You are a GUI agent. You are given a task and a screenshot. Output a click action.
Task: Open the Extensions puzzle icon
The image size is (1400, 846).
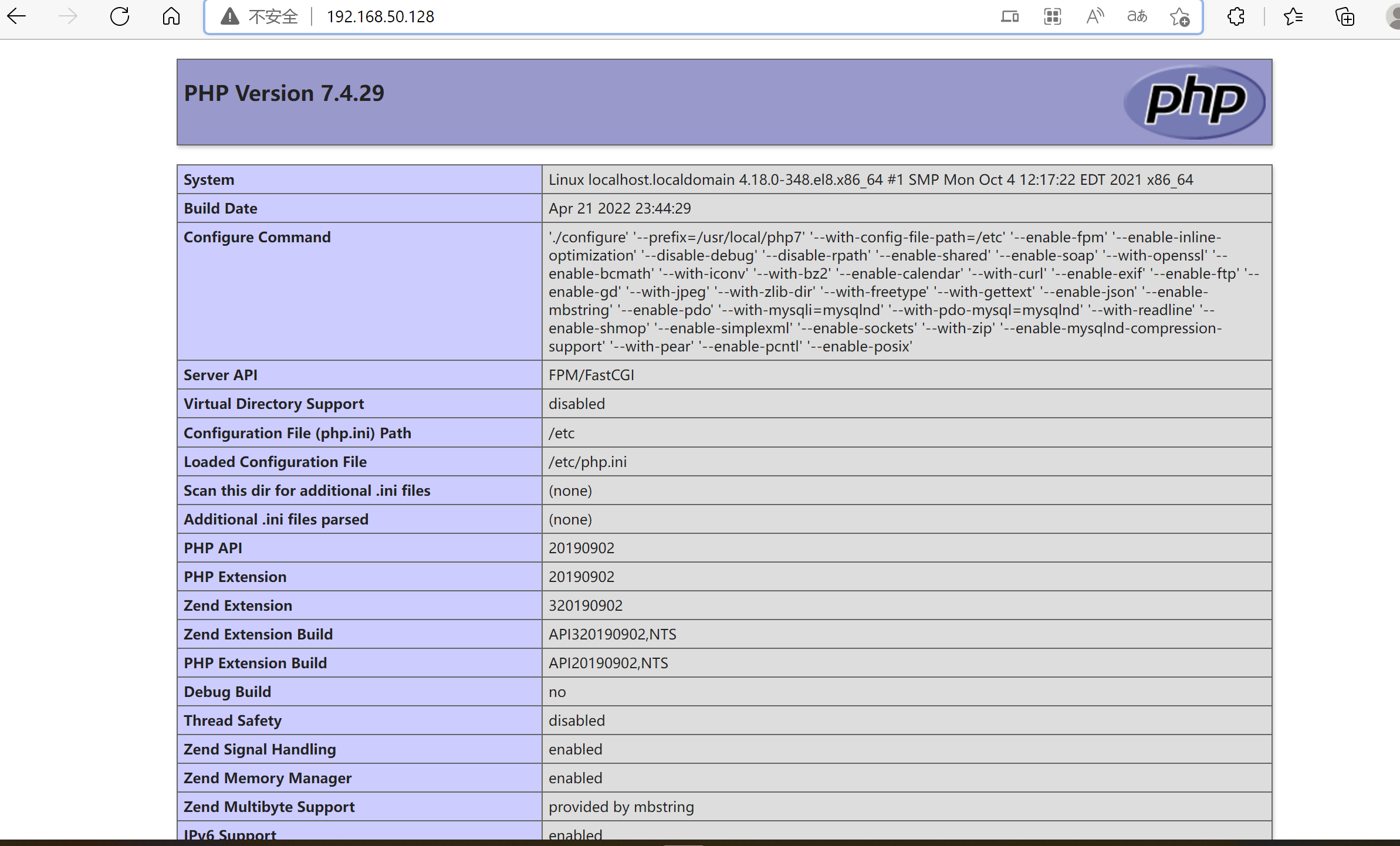[1236, 16]
